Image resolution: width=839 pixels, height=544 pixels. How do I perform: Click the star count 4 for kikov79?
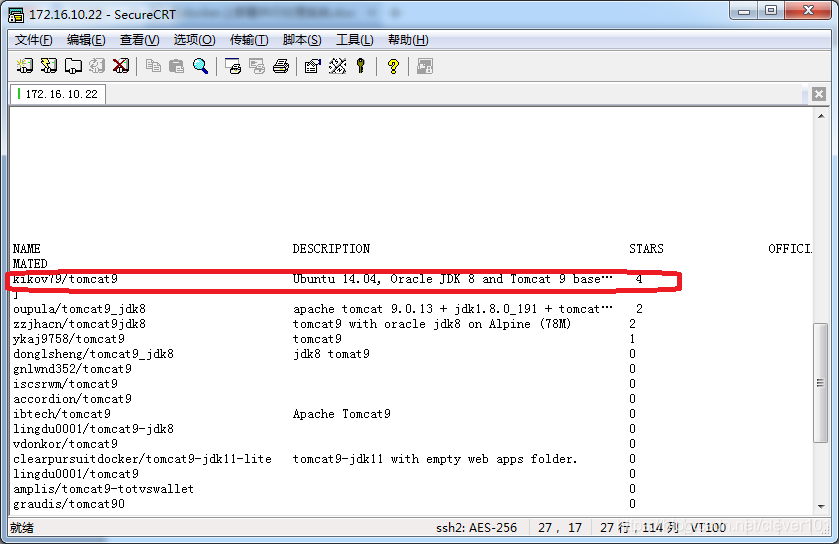[x=639, y=279]
